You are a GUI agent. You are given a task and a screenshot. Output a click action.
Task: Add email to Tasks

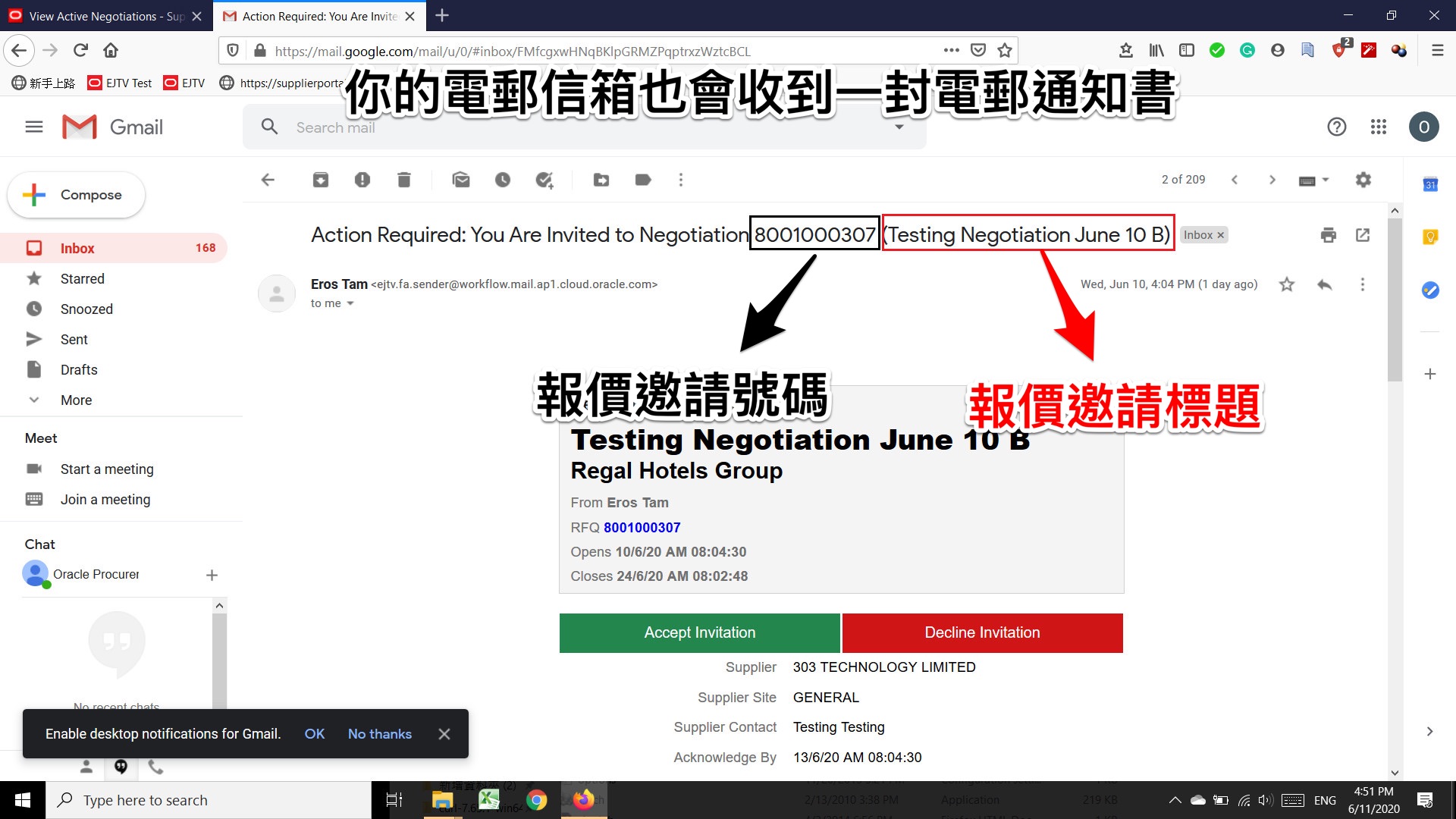click(x=544, y=180)
